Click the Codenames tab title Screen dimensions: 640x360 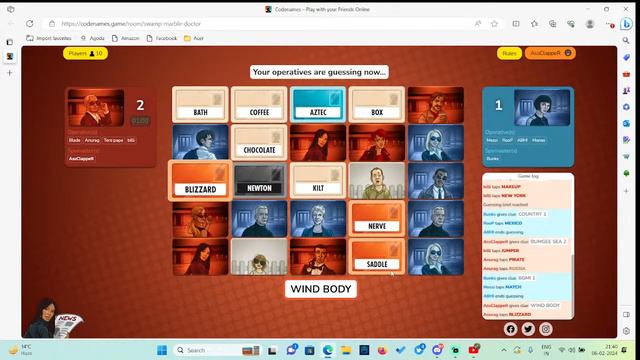(x=322, y=9)
